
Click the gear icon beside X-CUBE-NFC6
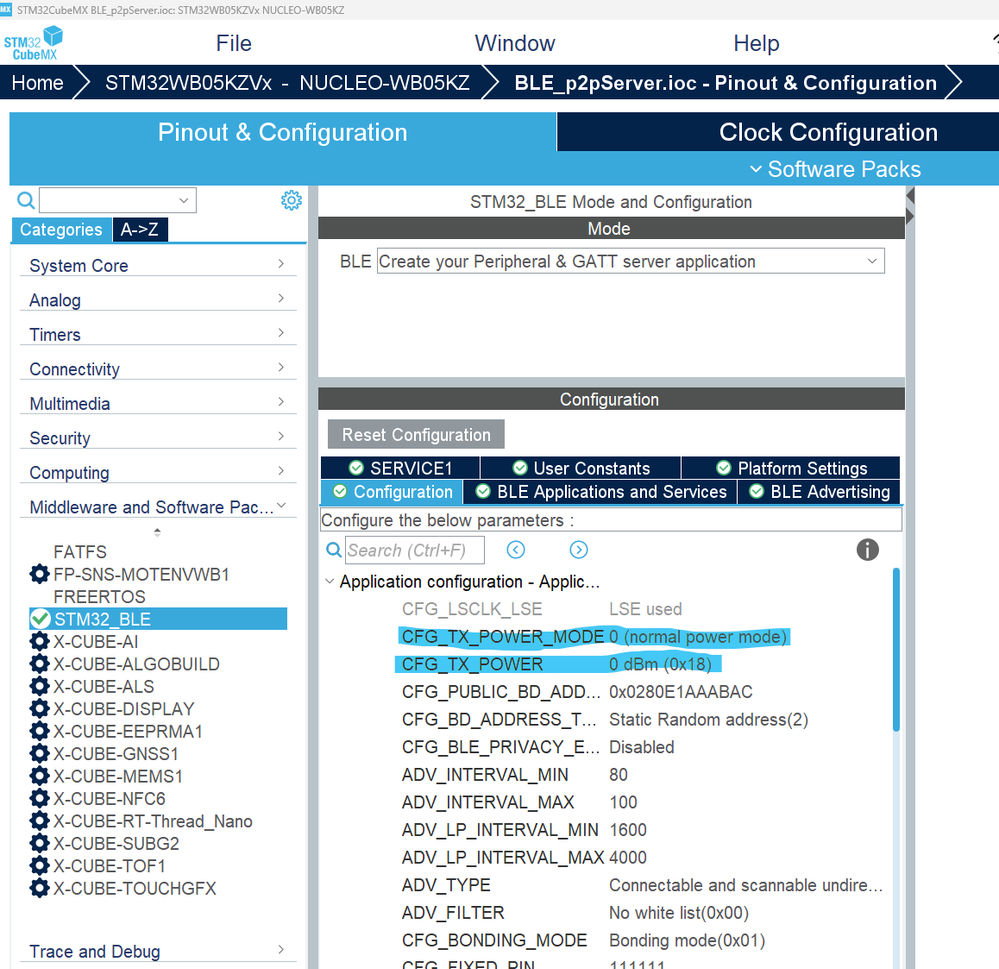tap(40, 798)
